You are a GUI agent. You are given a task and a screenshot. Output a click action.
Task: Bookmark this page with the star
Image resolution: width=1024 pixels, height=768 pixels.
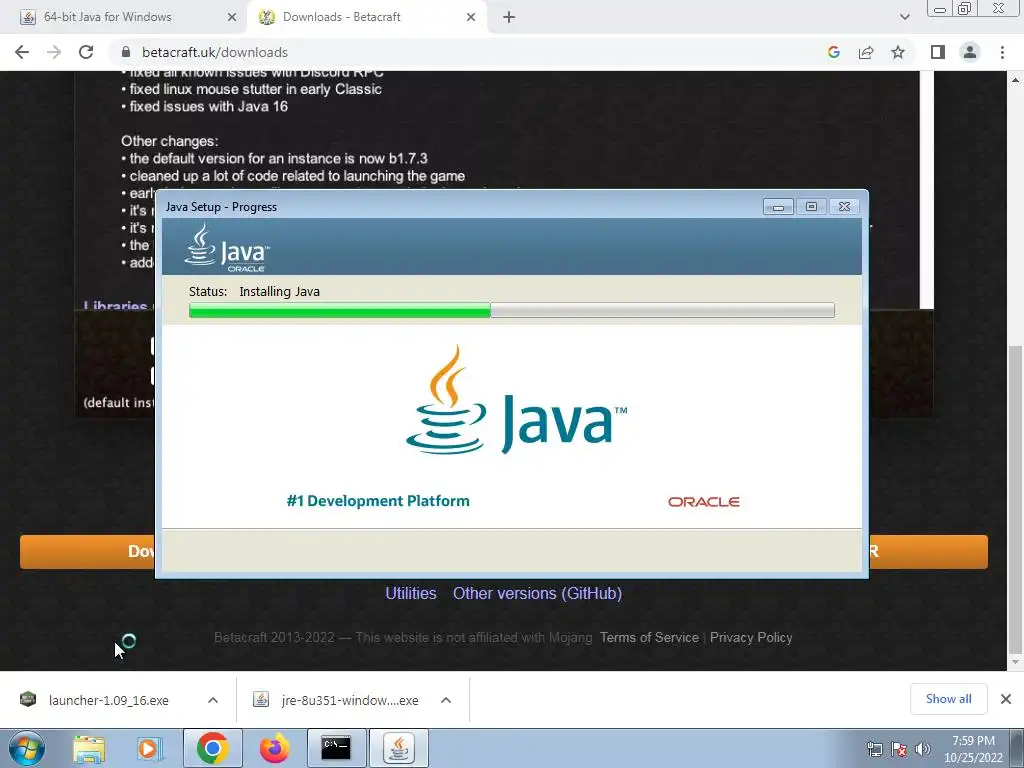click(898, 52)
